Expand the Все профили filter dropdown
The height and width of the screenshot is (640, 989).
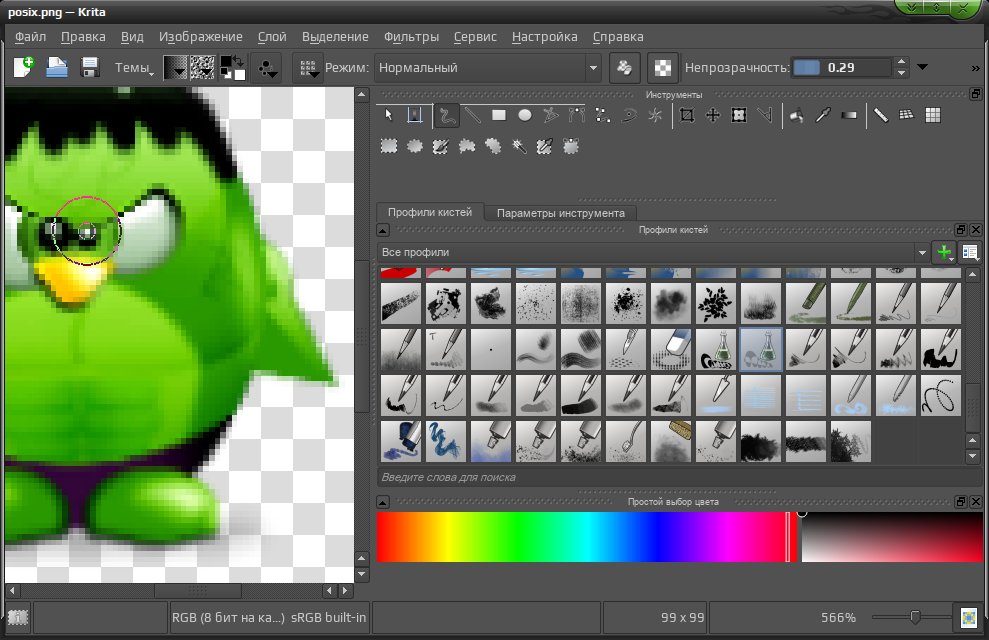tap(653, 252)
